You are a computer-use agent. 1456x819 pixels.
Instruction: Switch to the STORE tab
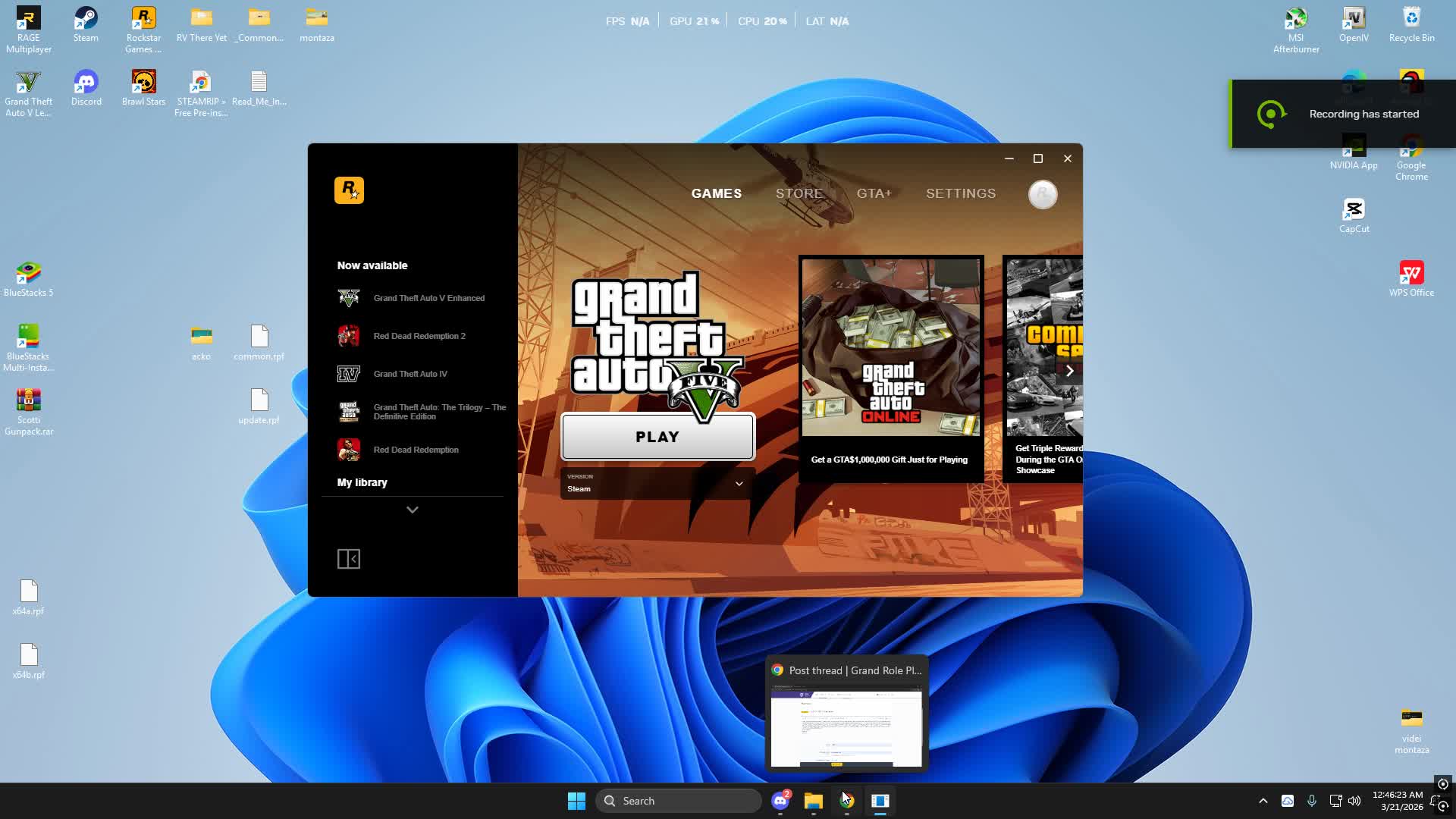click(799, 193)
